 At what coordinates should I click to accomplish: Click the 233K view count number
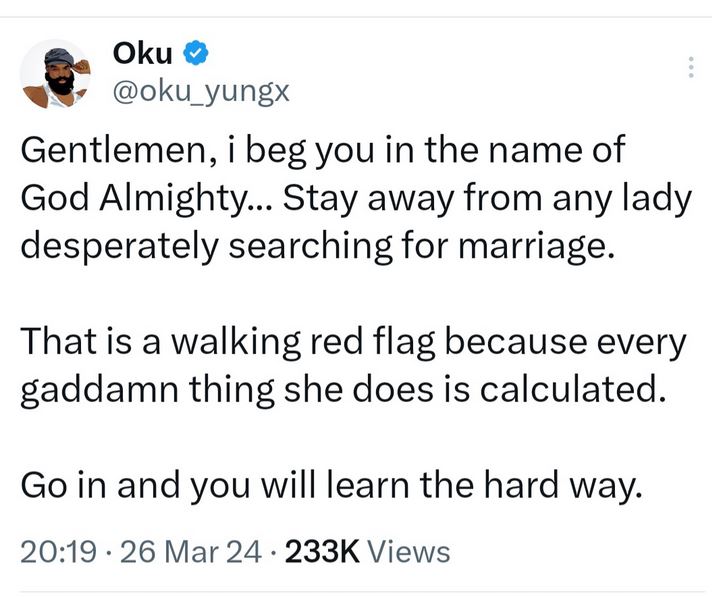pos(322,551)
